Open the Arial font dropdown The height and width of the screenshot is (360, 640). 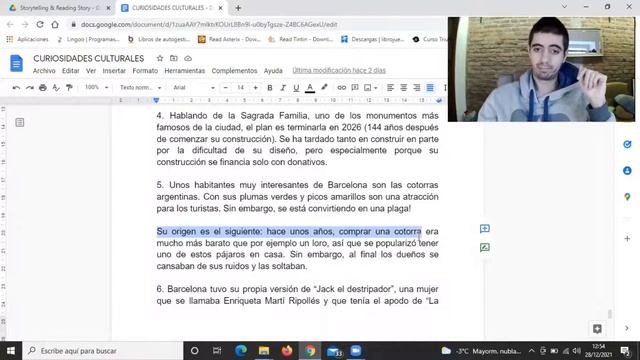pos(193,88)
